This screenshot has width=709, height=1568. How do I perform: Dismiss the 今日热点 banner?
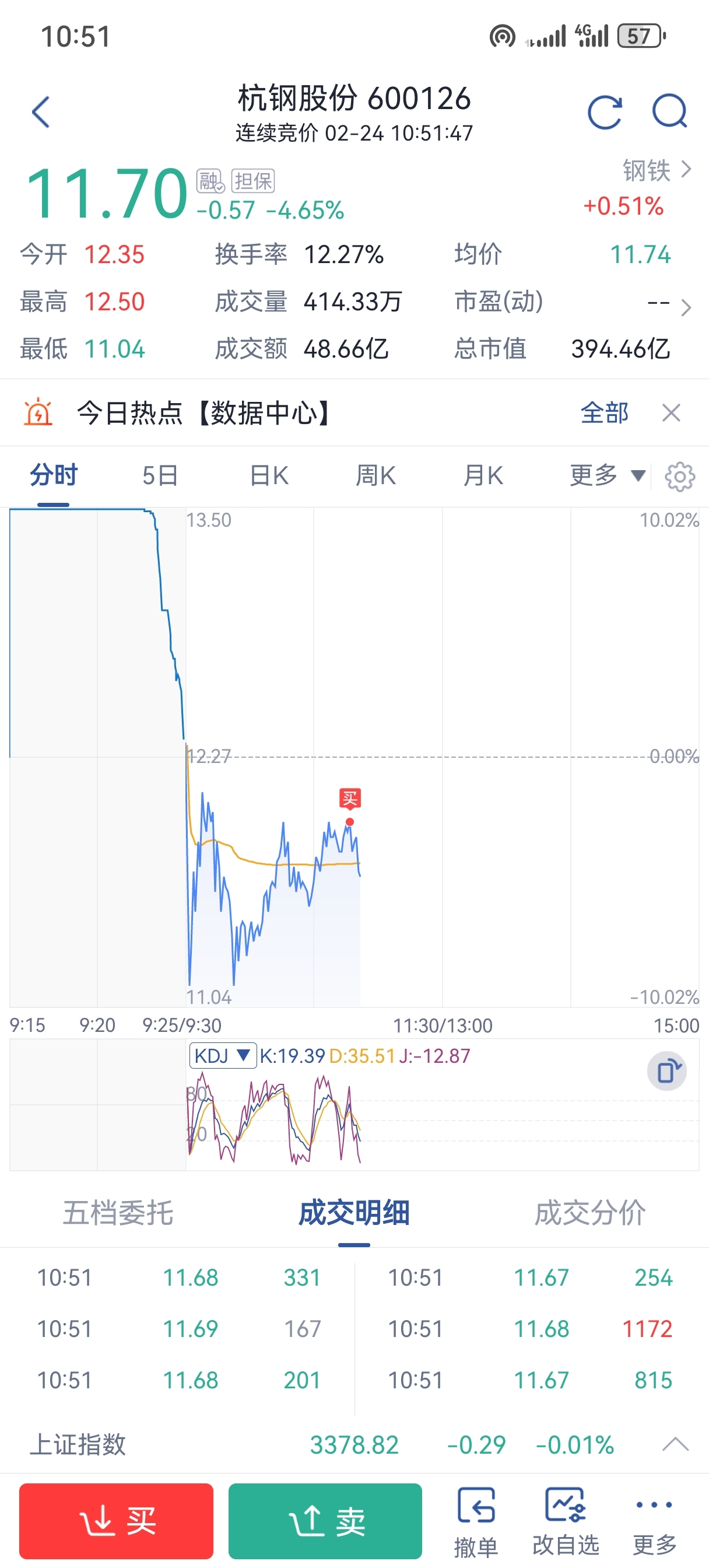tap(671, 414)
